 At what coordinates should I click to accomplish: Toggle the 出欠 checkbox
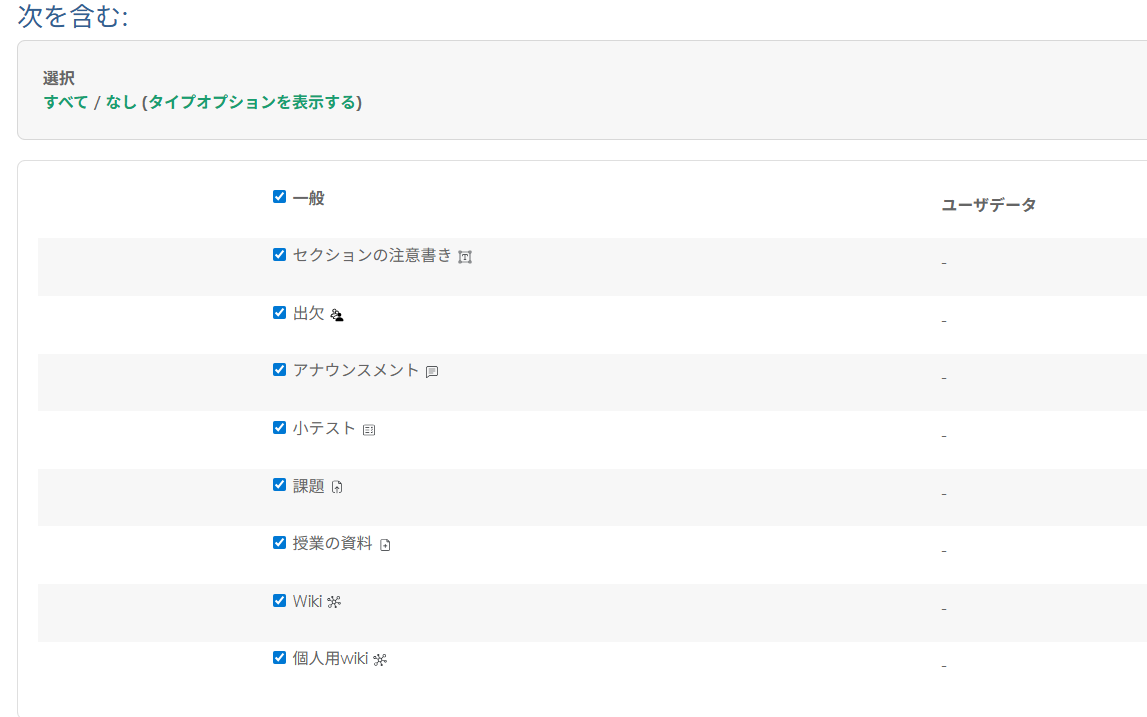pos(280,312)
